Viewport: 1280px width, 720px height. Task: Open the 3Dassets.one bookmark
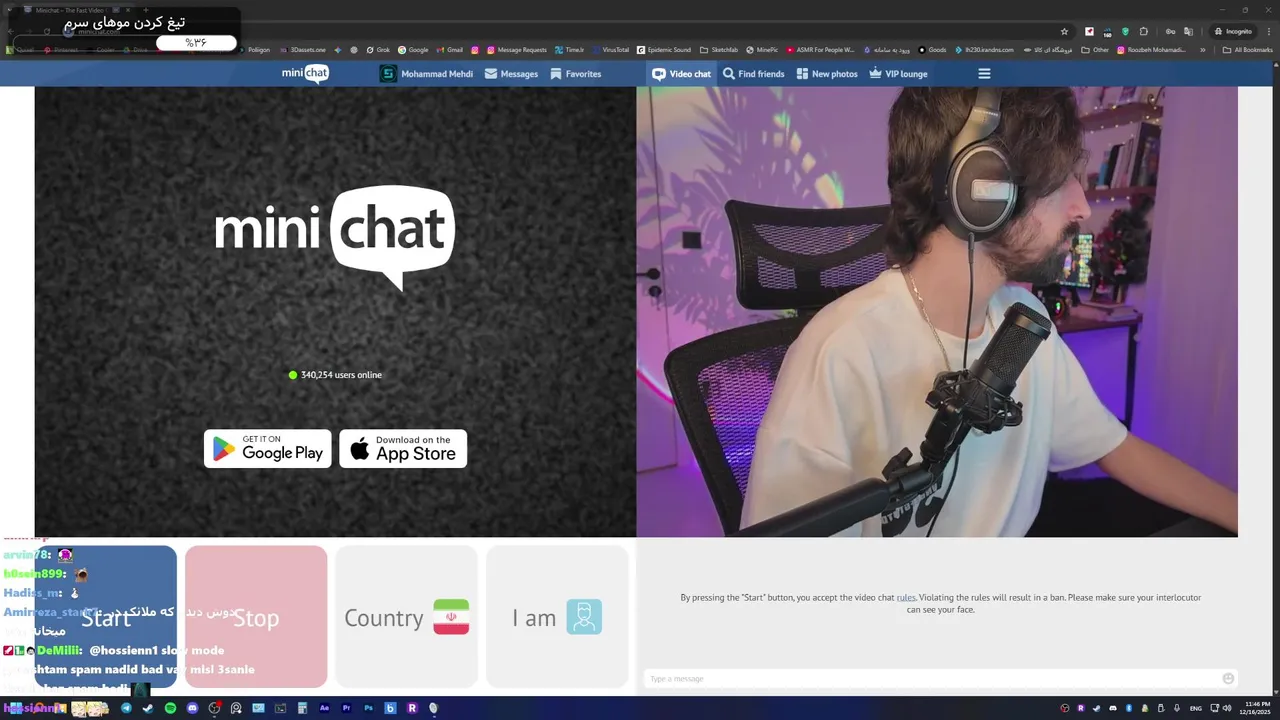point(303,49)
